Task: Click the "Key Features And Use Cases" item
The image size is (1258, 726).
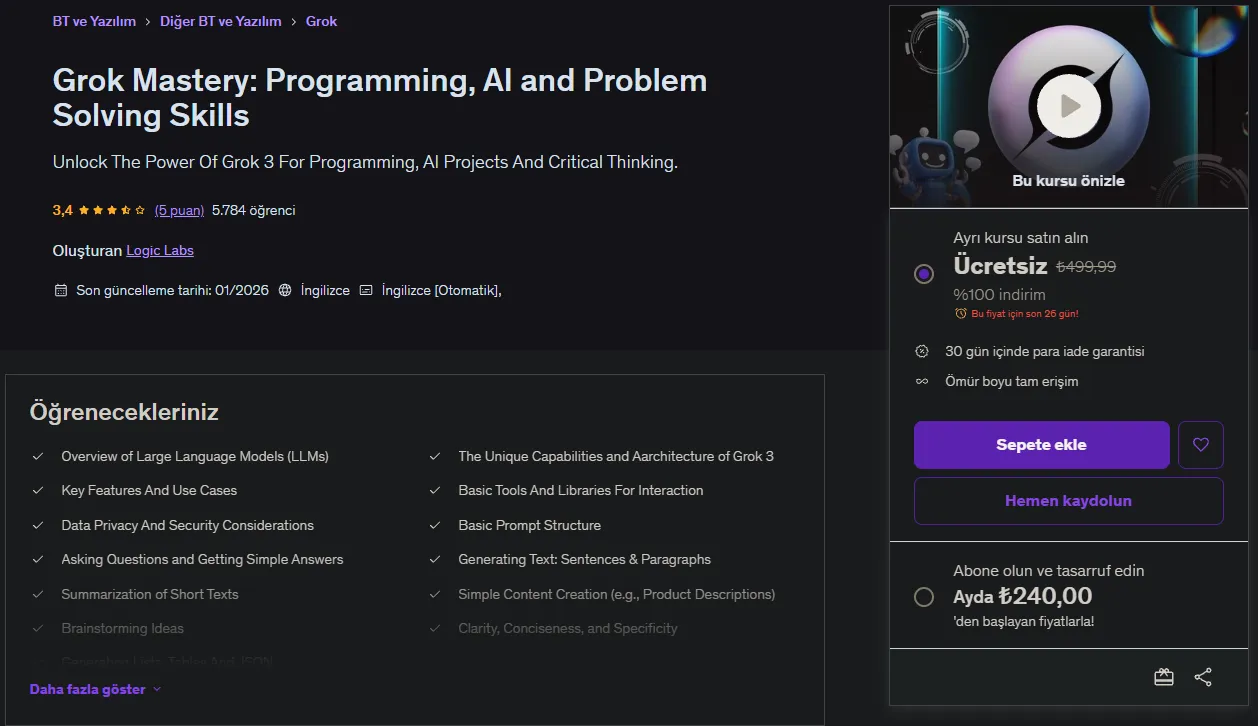Action: click(x=149, y=491)
